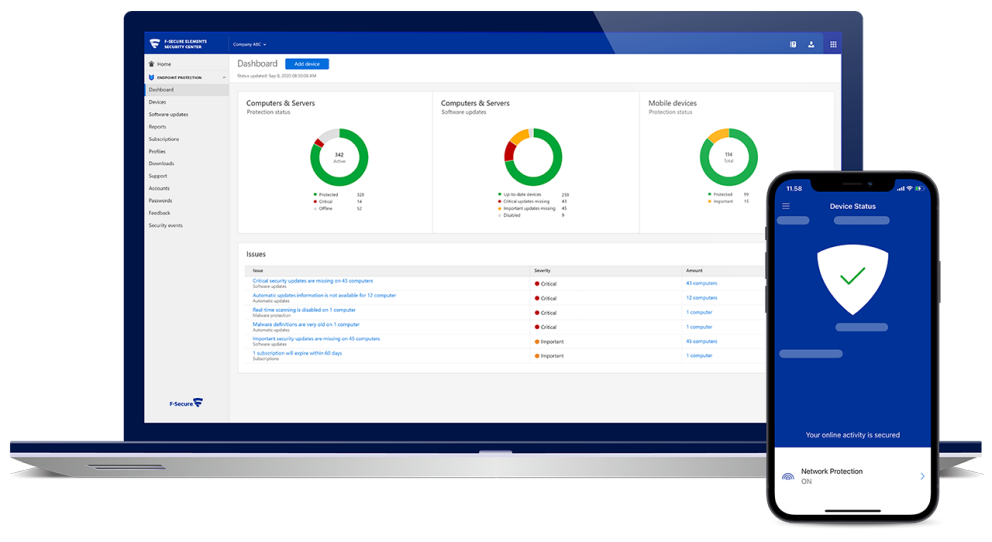Open Network Protection details chevron arrow
Viewport: 992px width, 542px height.
tap(922, 476)
